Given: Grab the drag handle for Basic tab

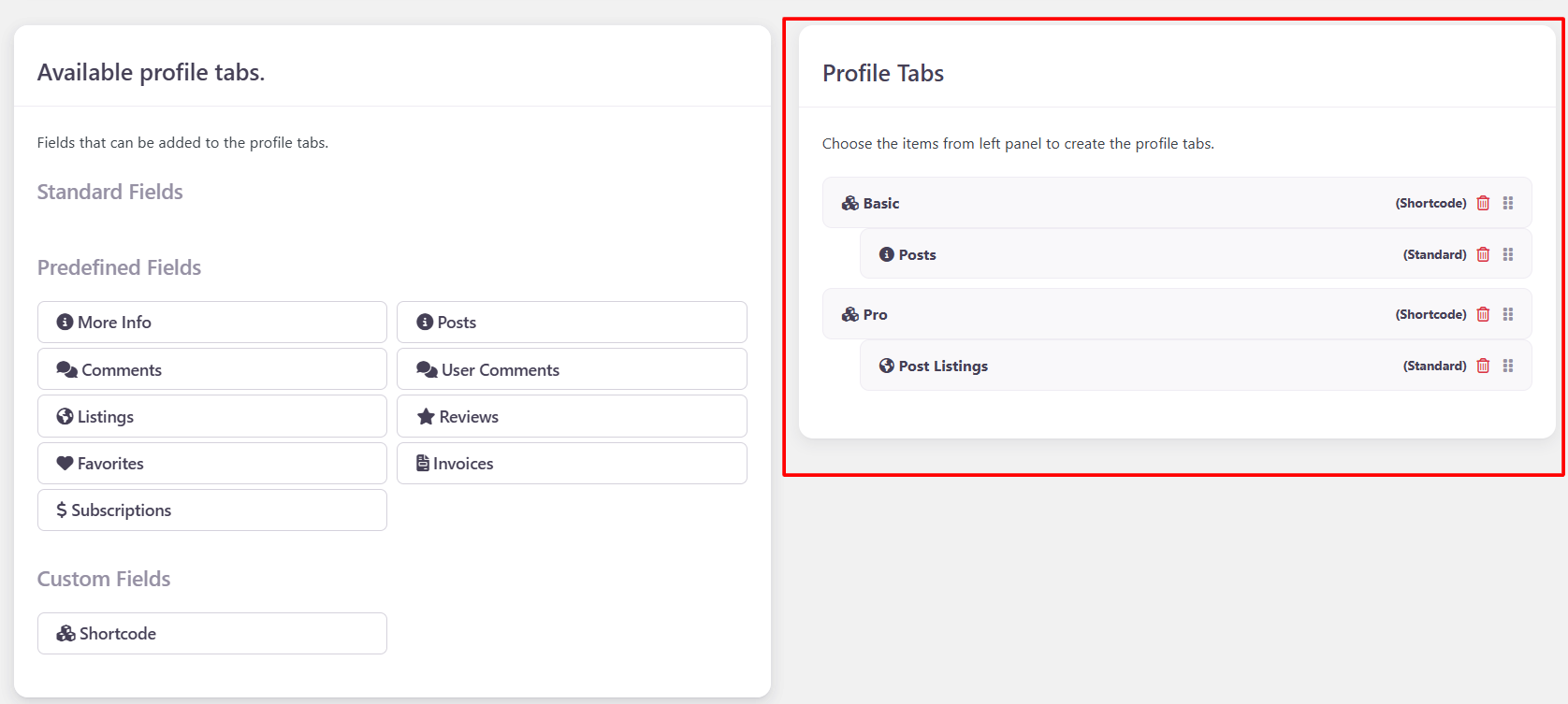Looking at the screenshot, I should tap(1508, 203).
